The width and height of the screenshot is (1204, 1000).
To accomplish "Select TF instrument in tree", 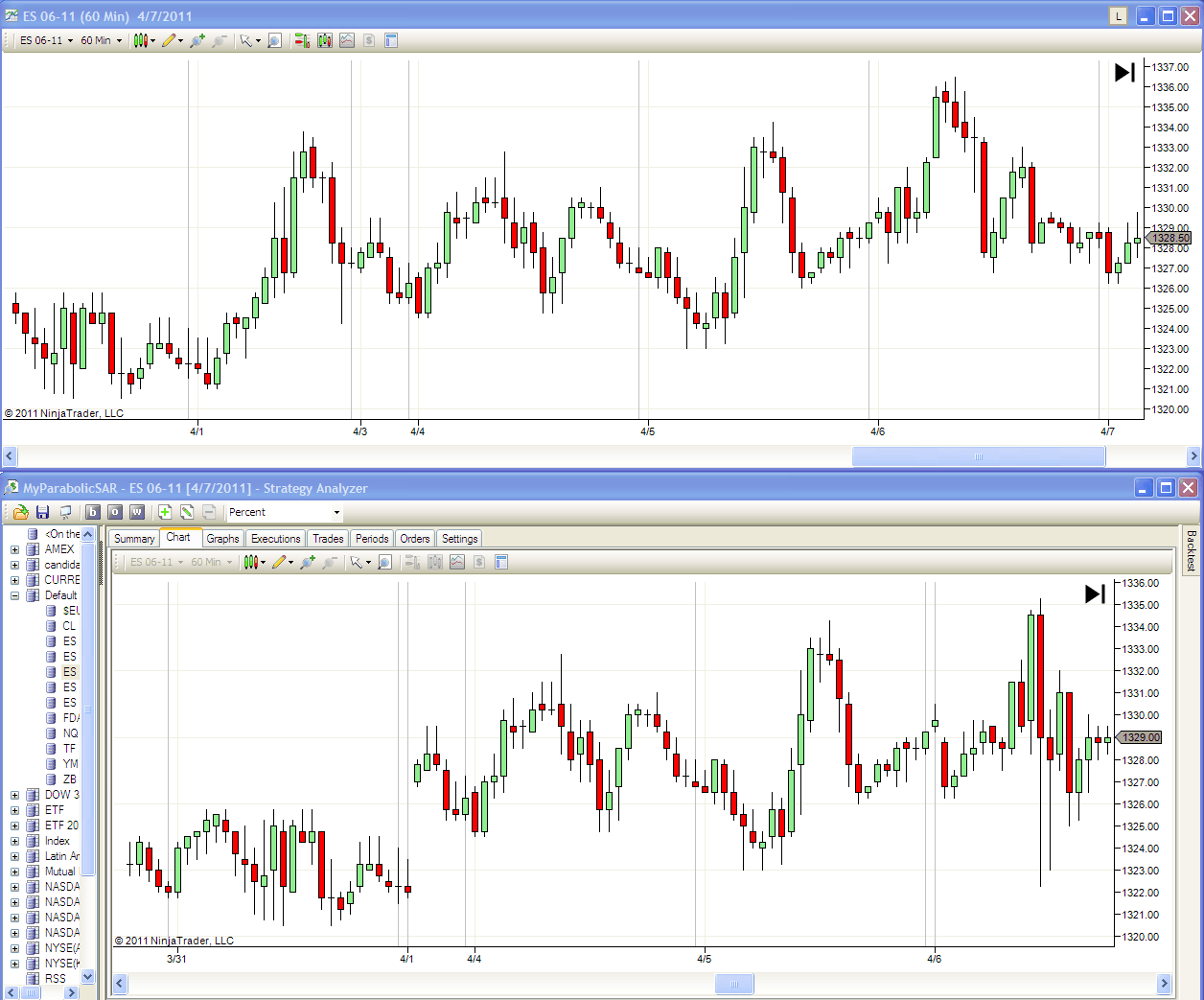I will [69, 749].
